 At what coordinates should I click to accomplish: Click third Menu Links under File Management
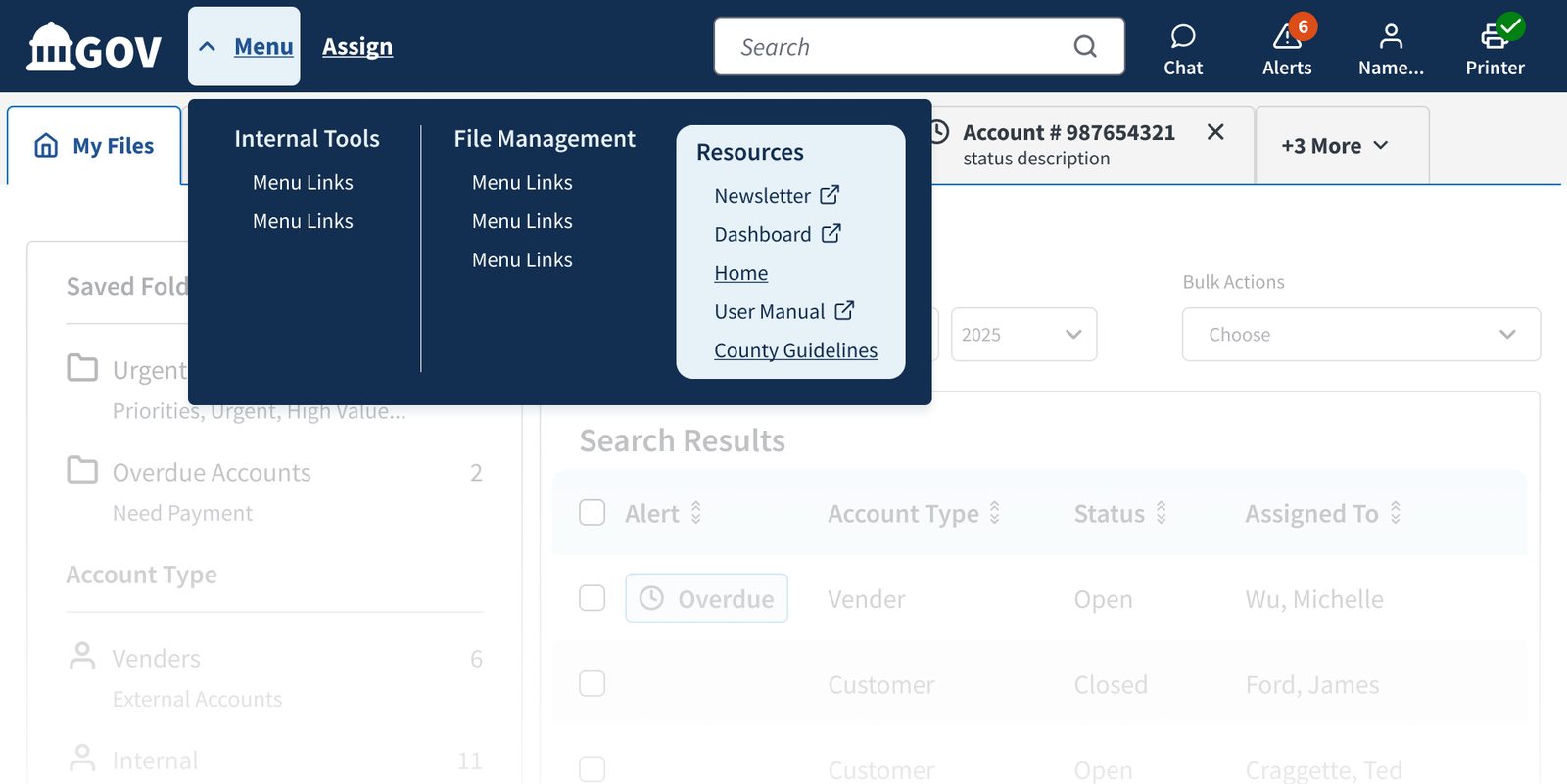coord(522,260)
